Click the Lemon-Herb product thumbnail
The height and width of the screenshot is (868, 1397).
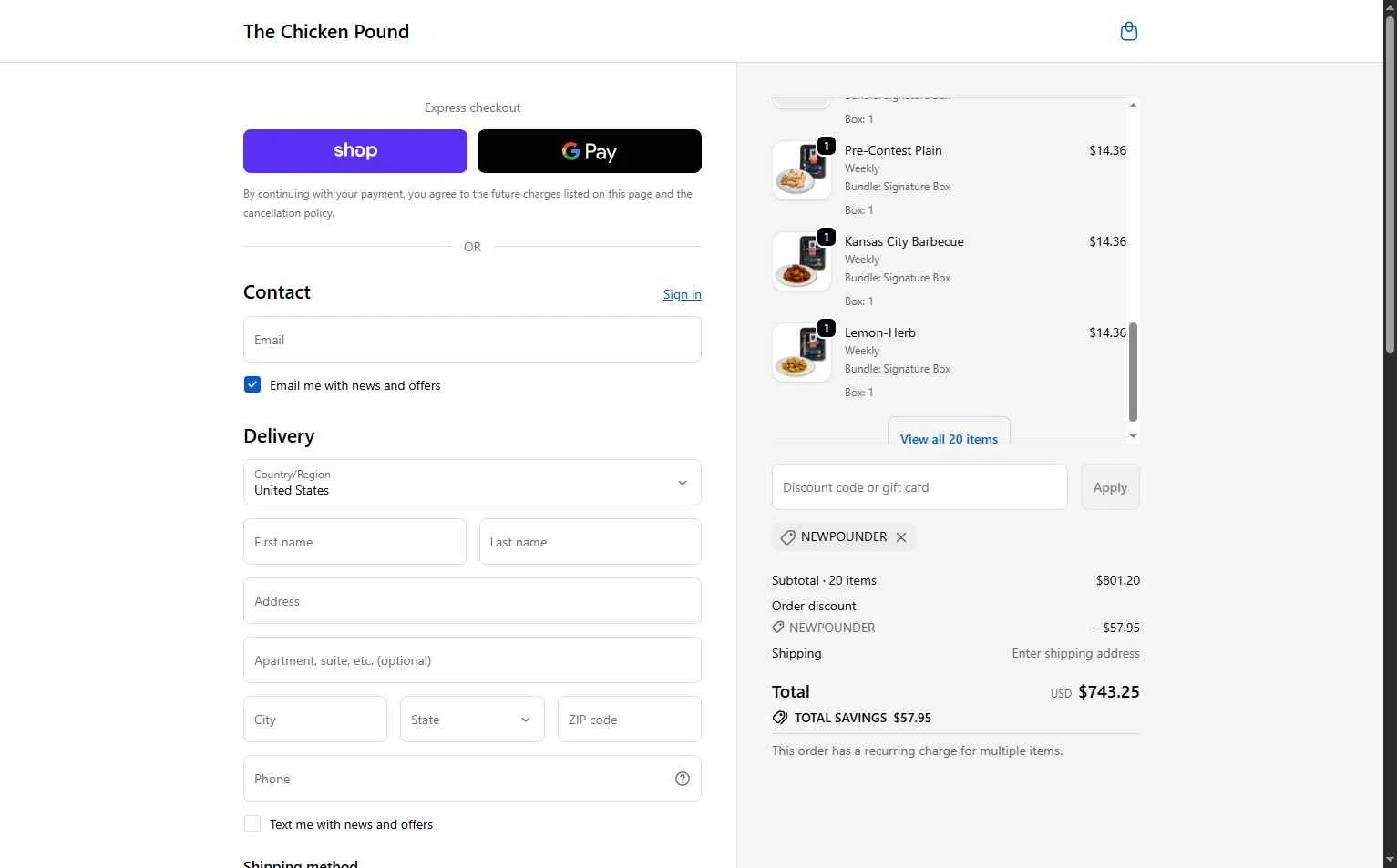click(802, 352)
